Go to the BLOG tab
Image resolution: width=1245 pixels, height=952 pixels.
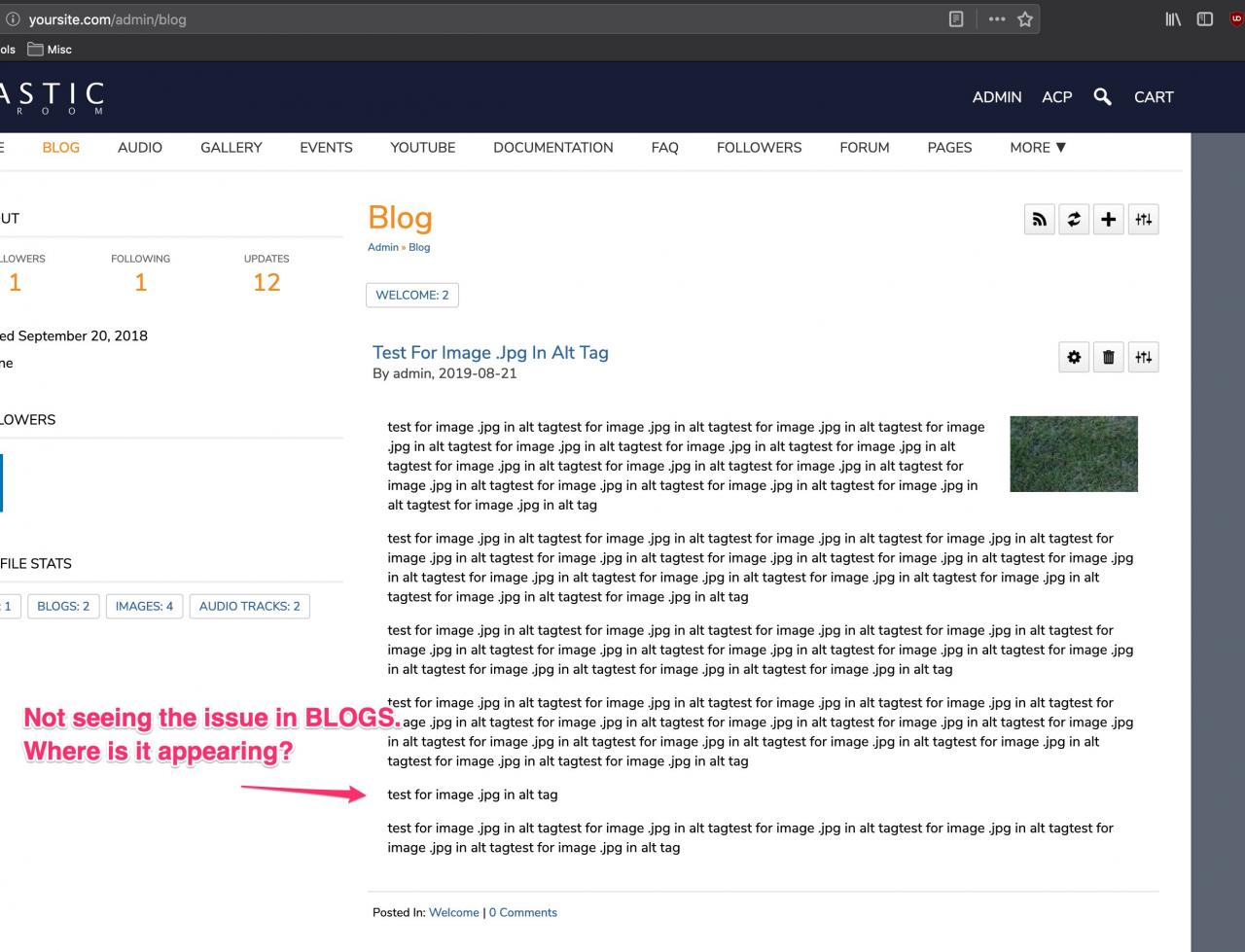tap(61, 148)
